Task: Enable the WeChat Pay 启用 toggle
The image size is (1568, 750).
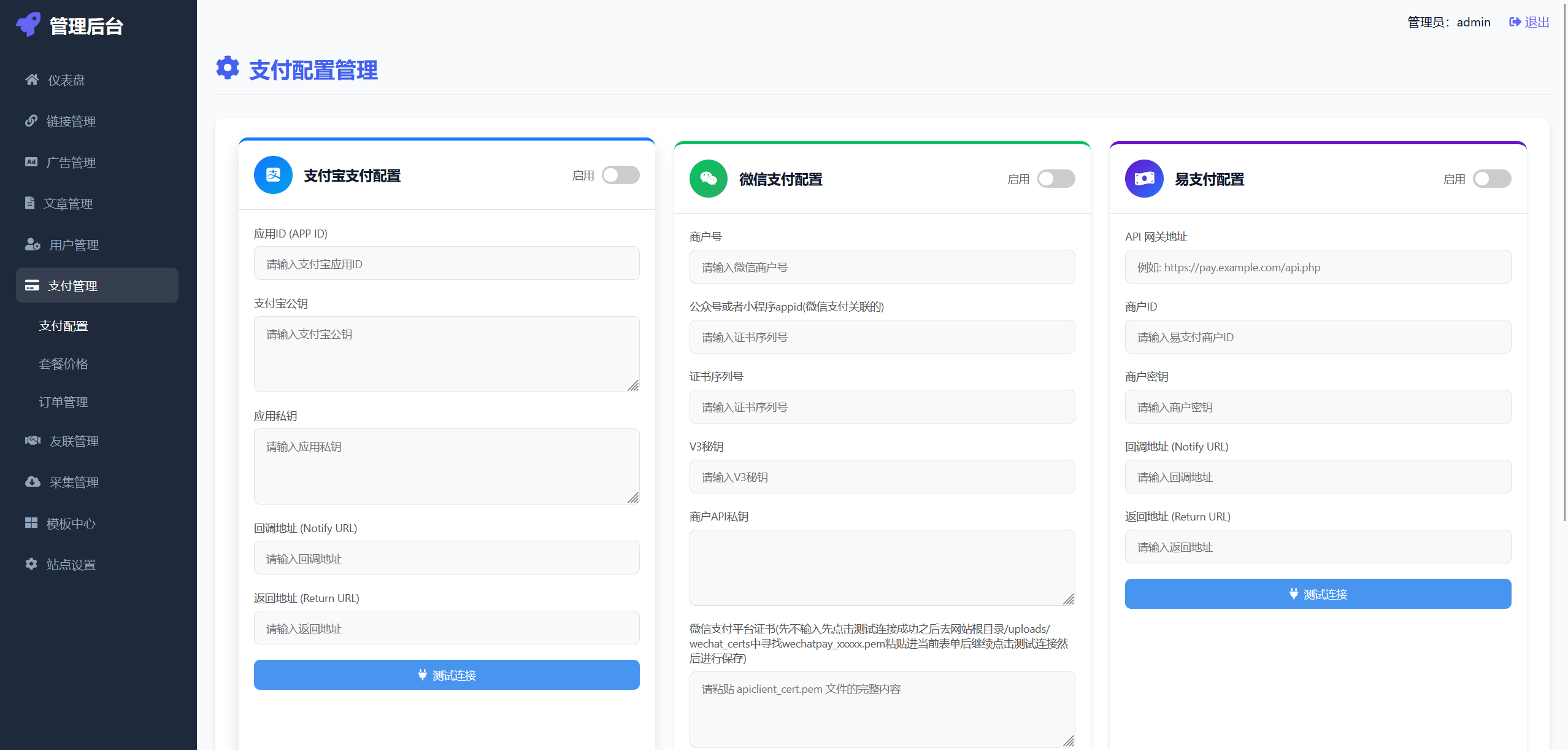Action: [x=1056, y=179]
